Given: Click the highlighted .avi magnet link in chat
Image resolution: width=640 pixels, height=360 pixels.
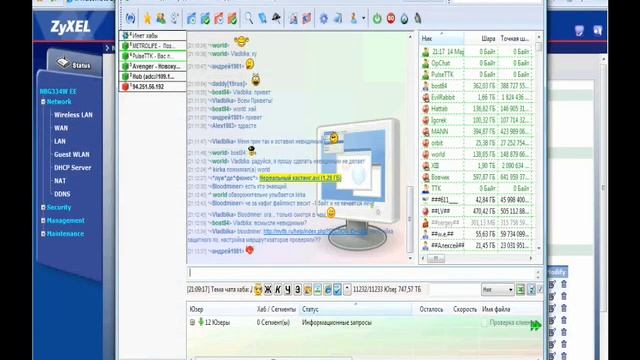Looking at the screenshot, I should click(x=300, y=178).
